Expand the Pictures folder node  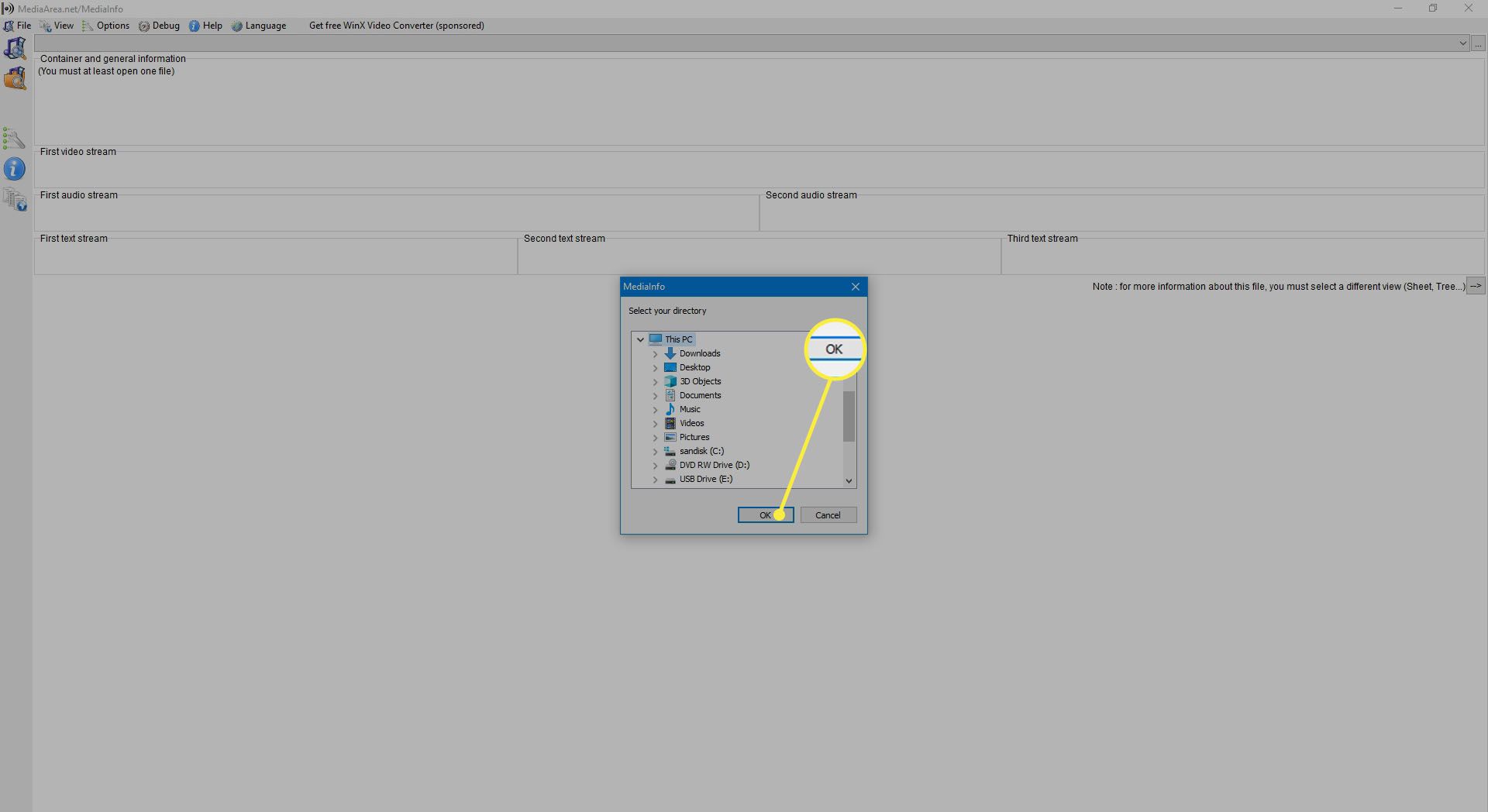coord(655,437)
